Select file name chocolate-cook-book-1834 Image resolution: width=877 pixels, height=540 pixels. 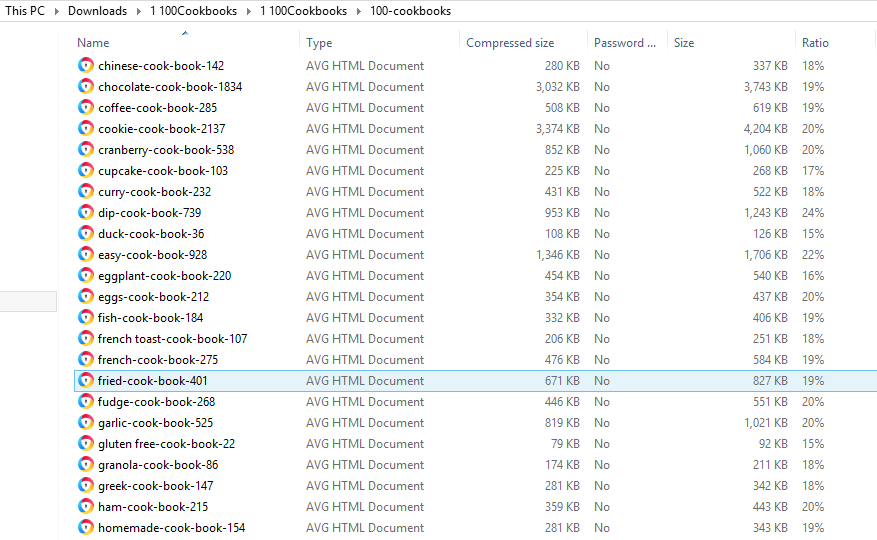pyautogui.click(x=170, y=87)
